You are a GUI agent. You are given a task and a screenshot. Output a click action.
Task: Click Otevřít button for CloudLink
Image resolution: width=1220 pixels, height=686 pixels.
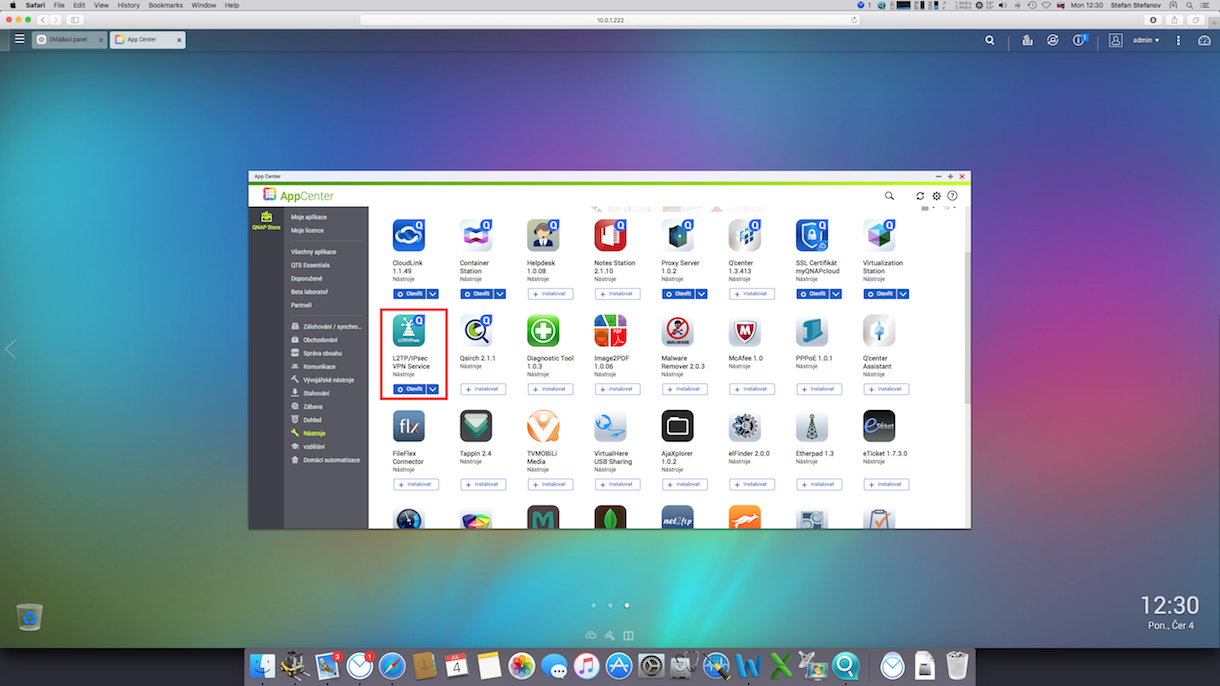(409, 294)
